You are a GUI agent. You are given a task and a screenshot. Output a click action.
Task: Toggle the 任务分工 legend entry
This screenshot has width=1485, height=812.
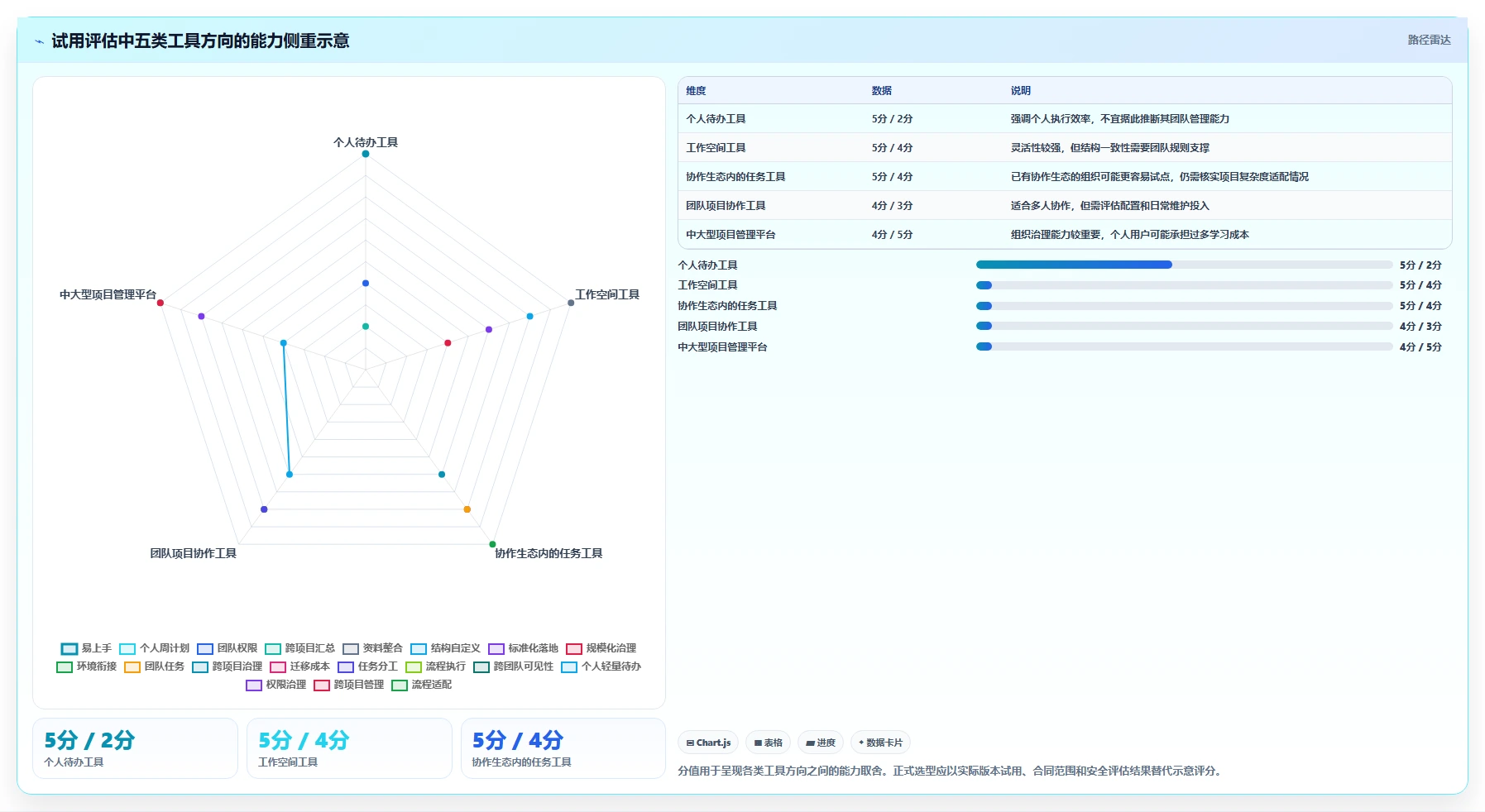pos(368,666)
